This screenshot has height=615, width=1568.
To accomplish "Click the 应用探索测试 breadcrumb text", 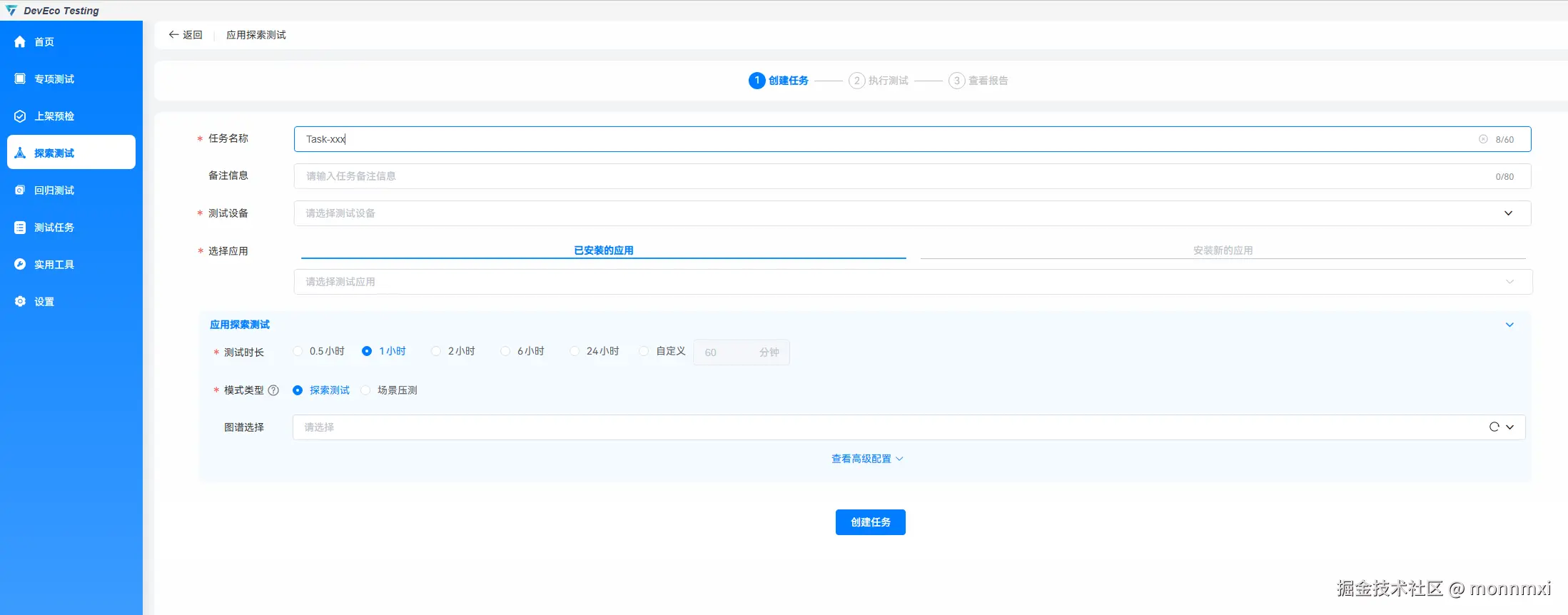I will tap(256, 35).
